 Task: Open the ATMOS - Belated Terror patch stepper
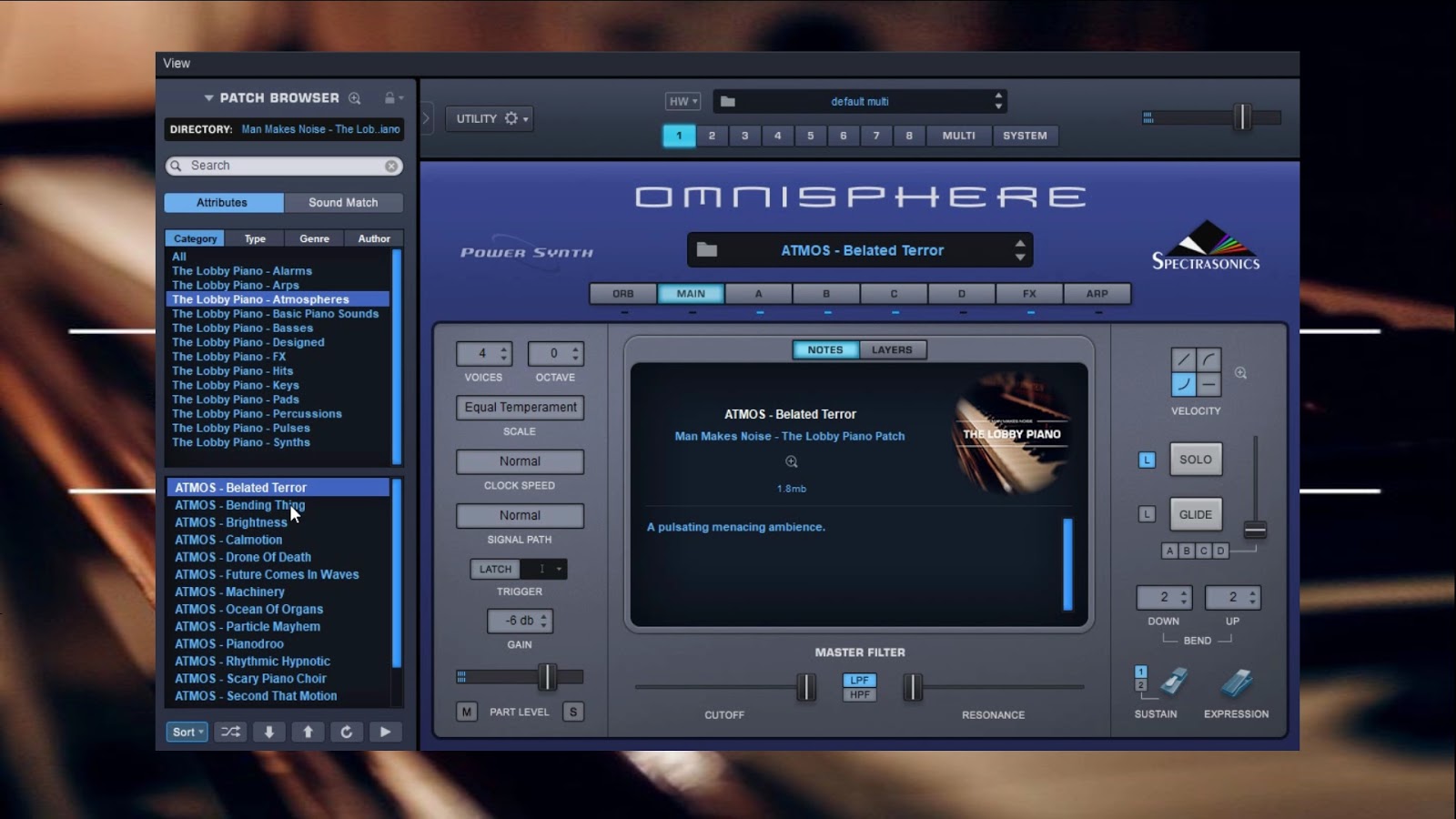(x=1021, y=249)
